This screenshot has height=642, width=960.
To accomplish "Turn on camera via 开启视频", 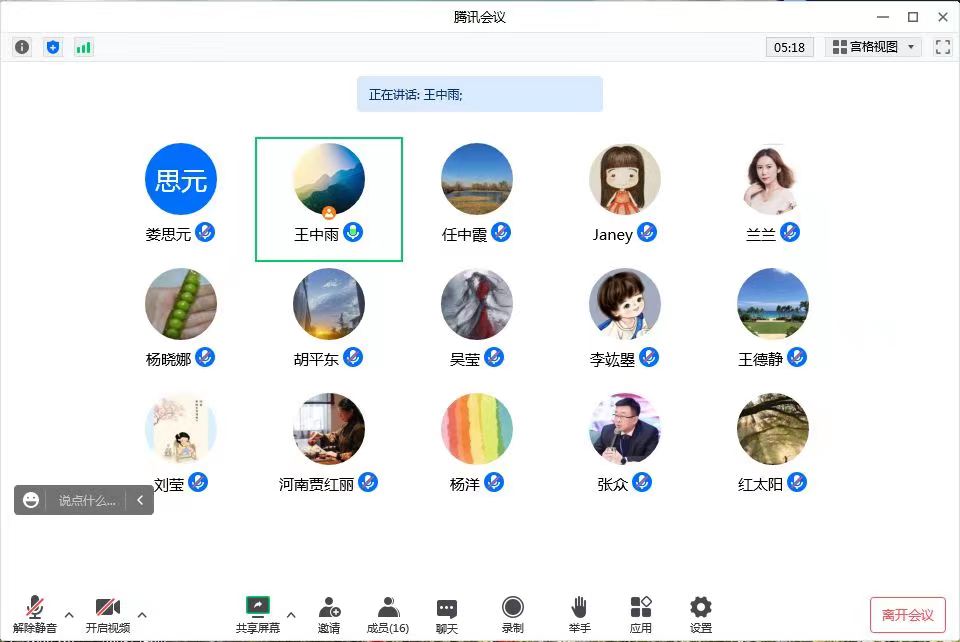I will 108,613.
